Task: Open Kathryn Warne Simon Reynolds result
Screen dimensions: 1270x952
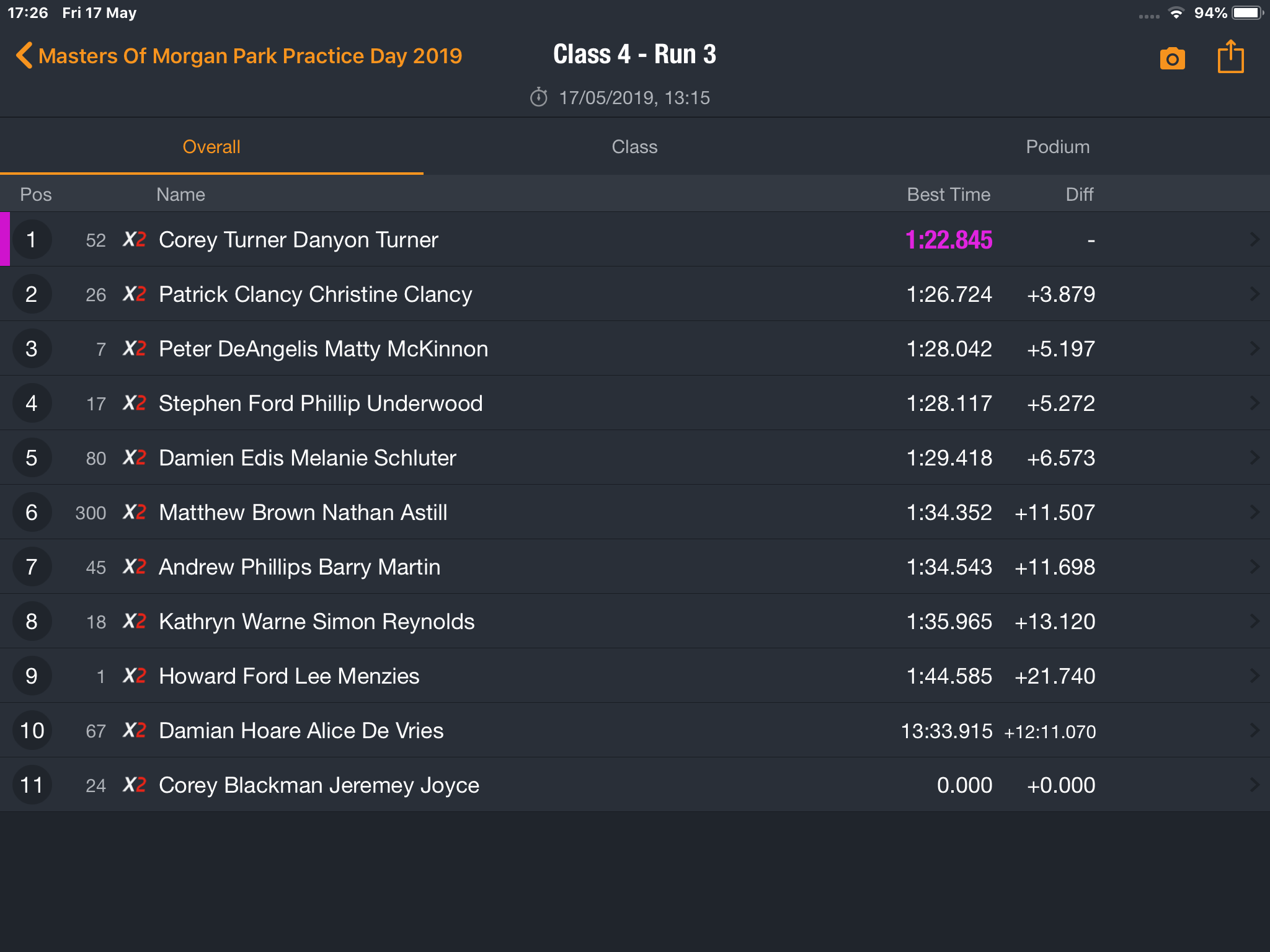Action: tap(635, 621)
